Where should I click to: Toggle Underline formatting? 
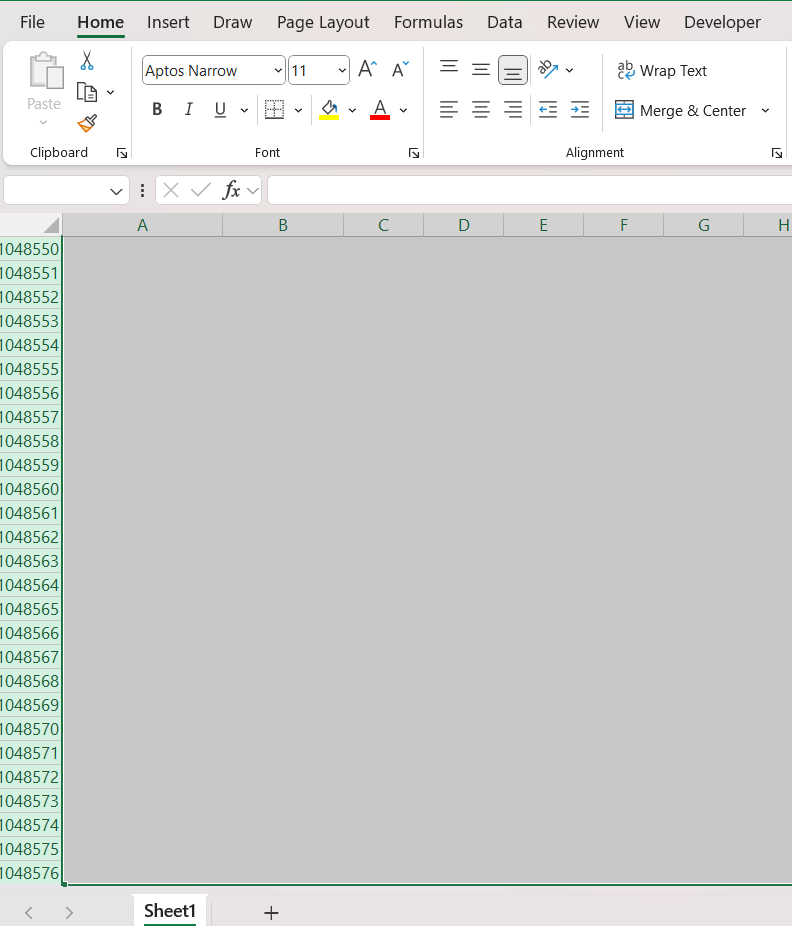220,109
